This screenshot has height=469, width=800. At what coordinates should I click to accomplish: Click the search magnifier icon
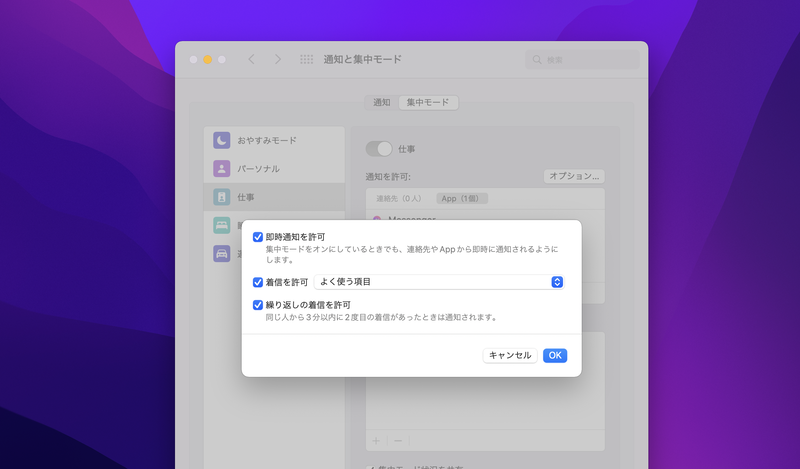(x=537, y=60)
